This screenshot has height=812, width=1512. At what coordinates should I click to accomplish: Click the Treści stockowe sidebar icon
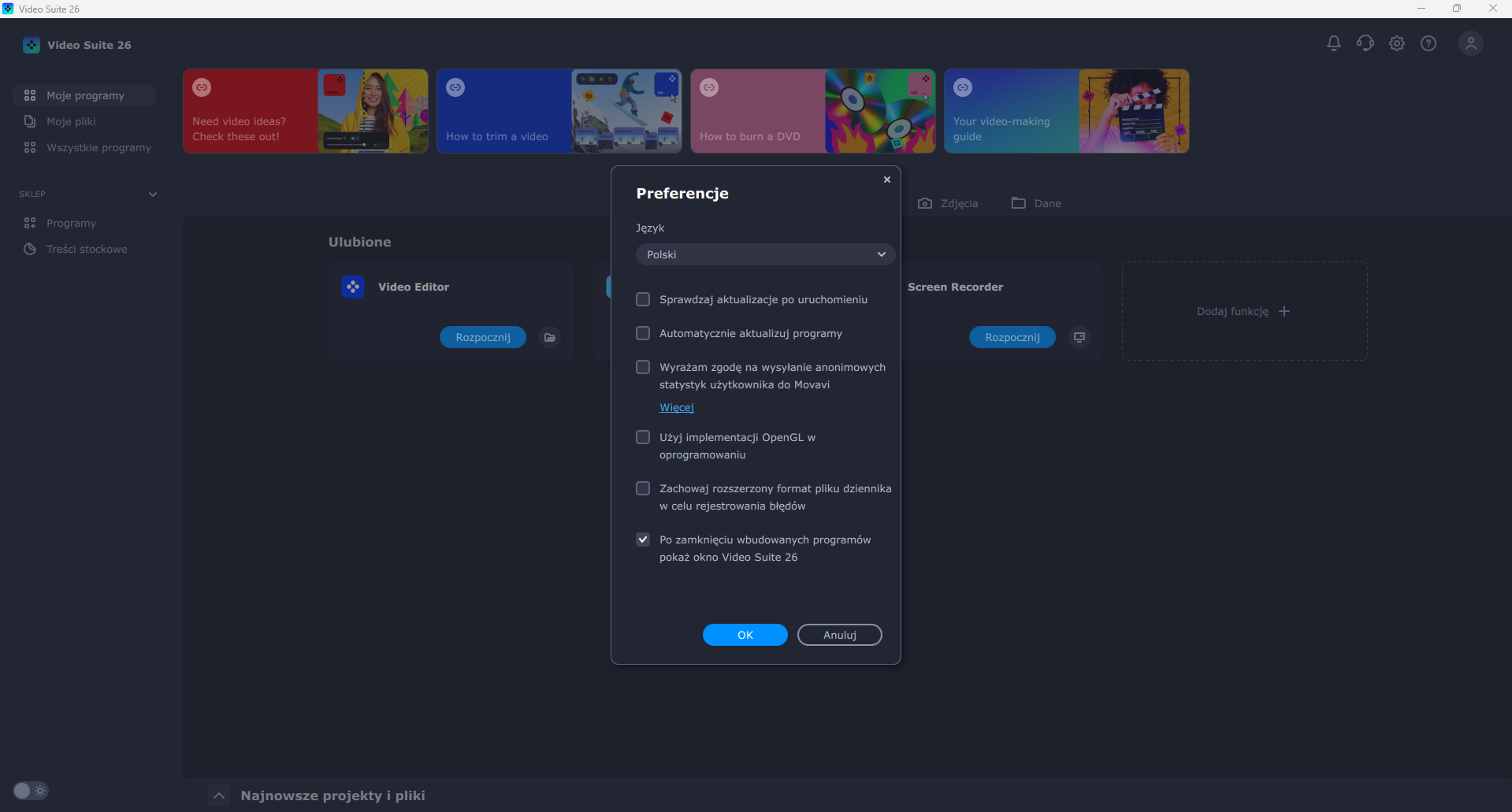click(30, 249)
